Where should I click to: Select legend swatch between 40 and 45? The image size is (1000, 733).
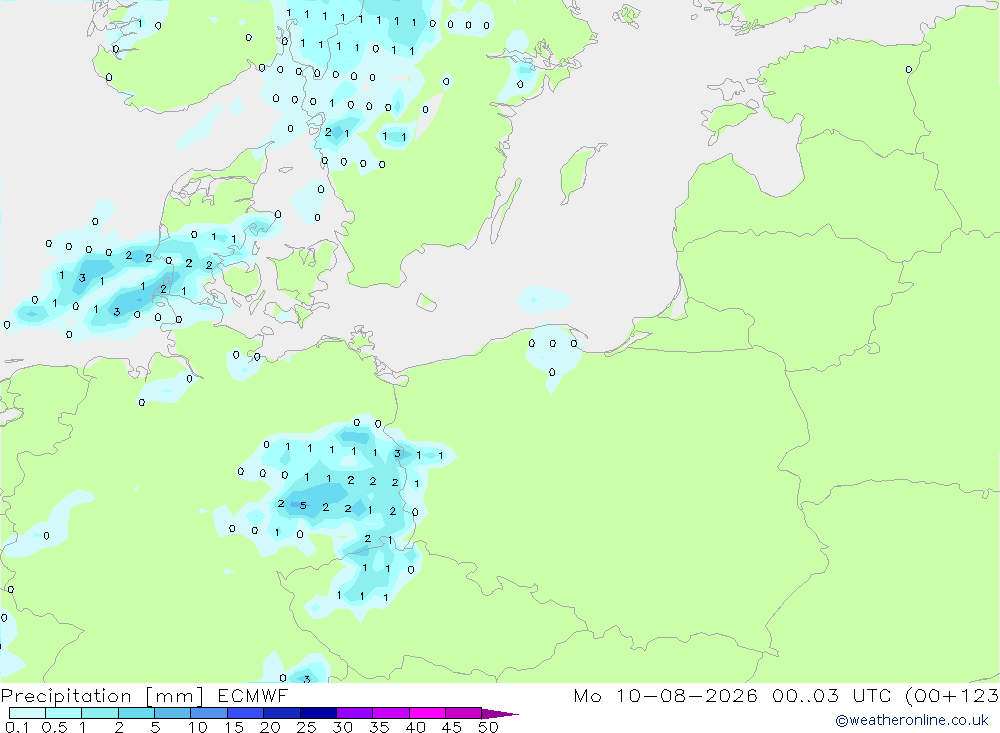(427, 713)
